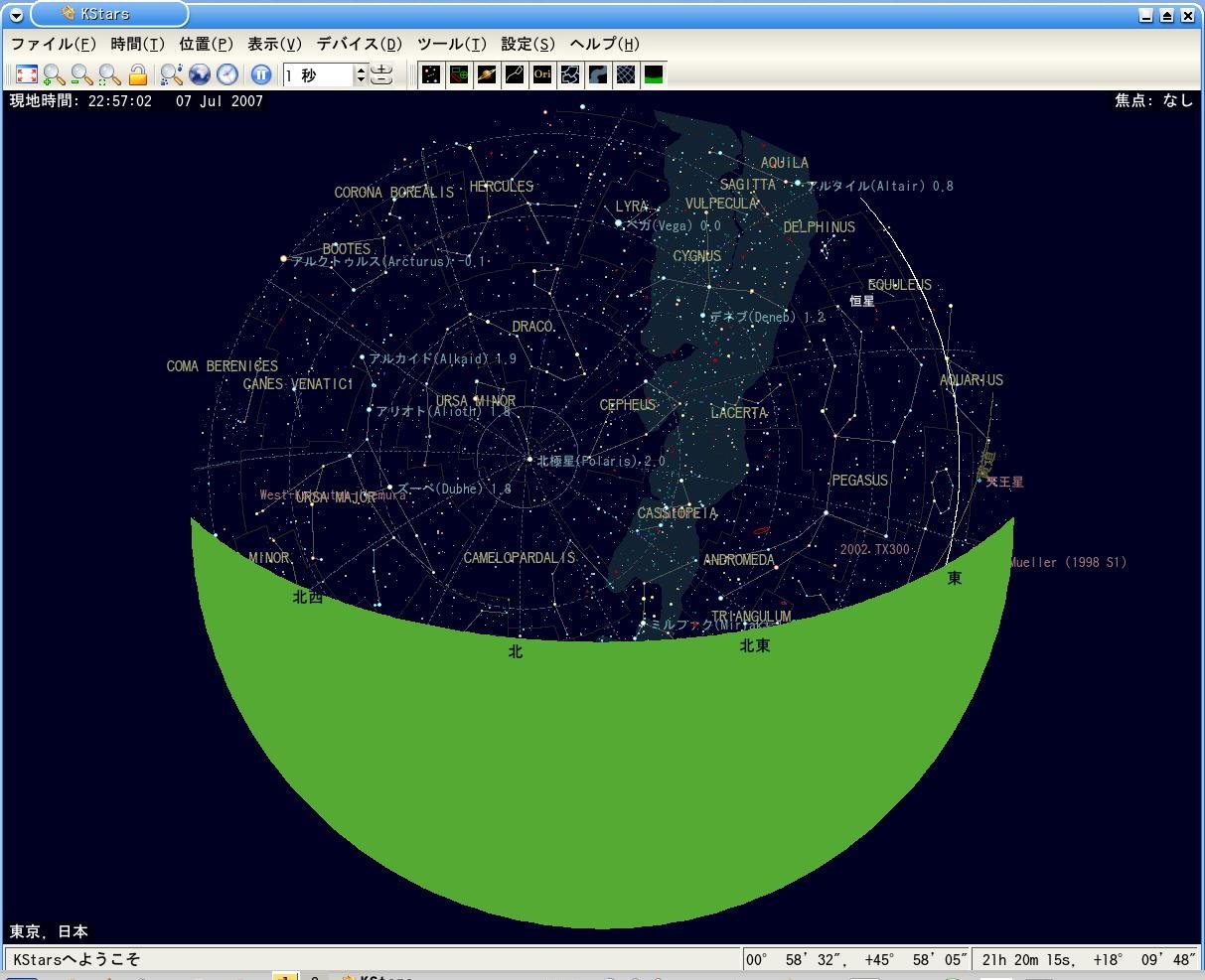Open time step units selector
This screenshot has height=980, width=1205.
pos(382,74)
